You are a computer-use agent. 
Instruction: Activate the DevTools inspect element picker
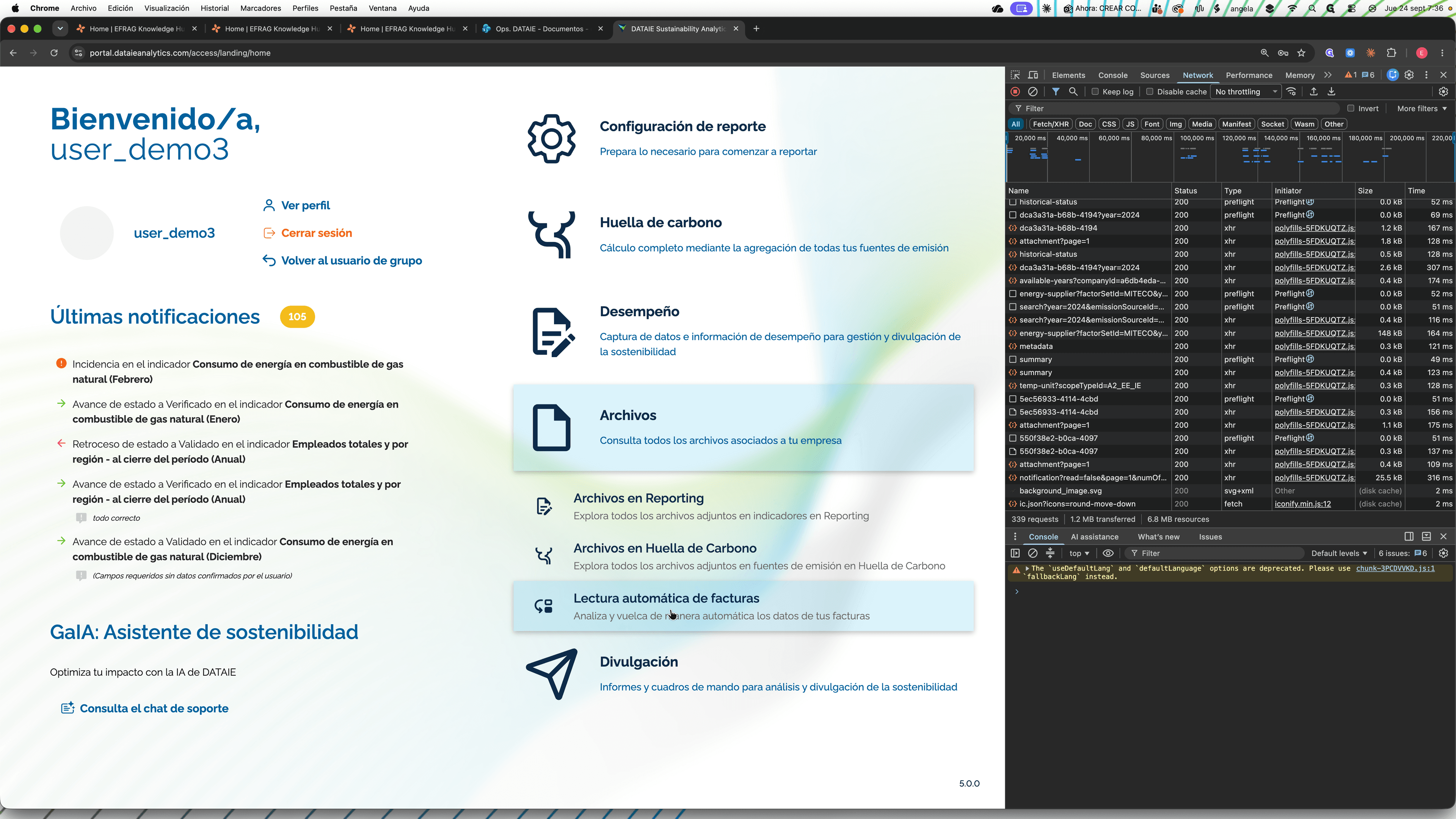[x=1015, y=75]
